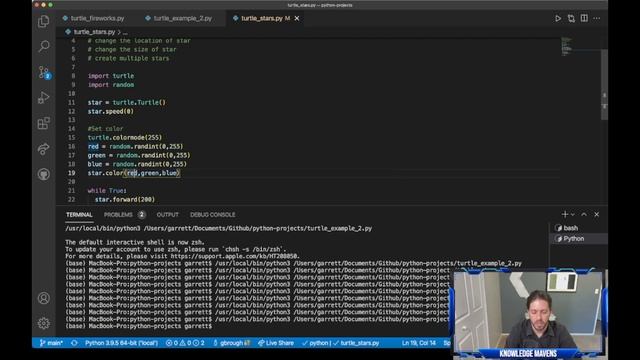Open the Run and Debug view

tap(44, 98)
